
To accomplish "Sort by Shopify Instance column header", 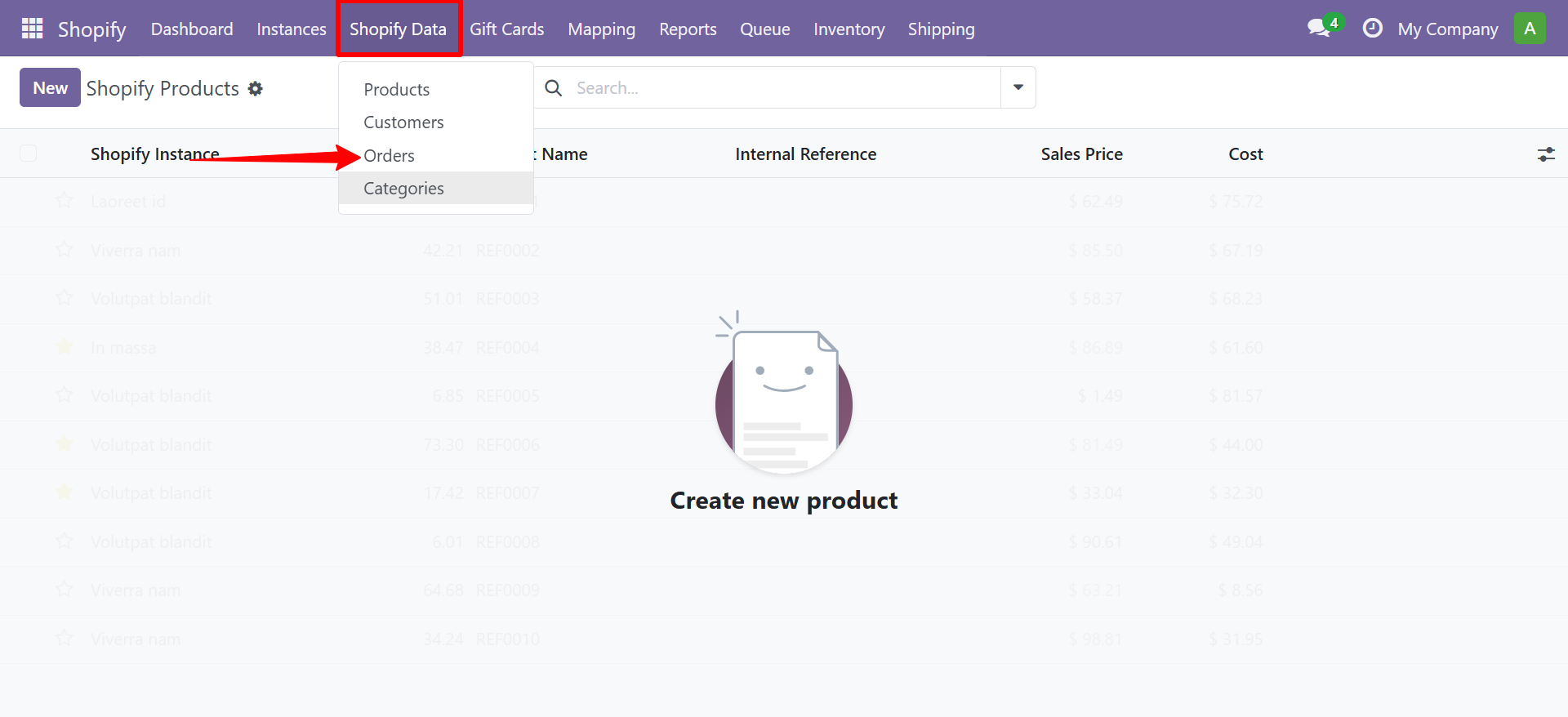I will (155, 154).
